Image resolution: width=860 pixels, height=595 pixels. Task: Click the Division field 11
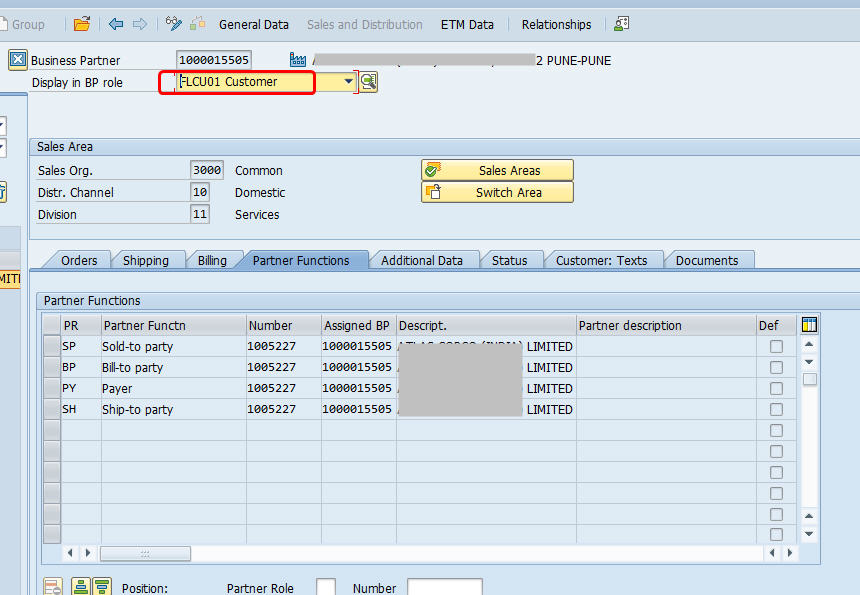200,214
